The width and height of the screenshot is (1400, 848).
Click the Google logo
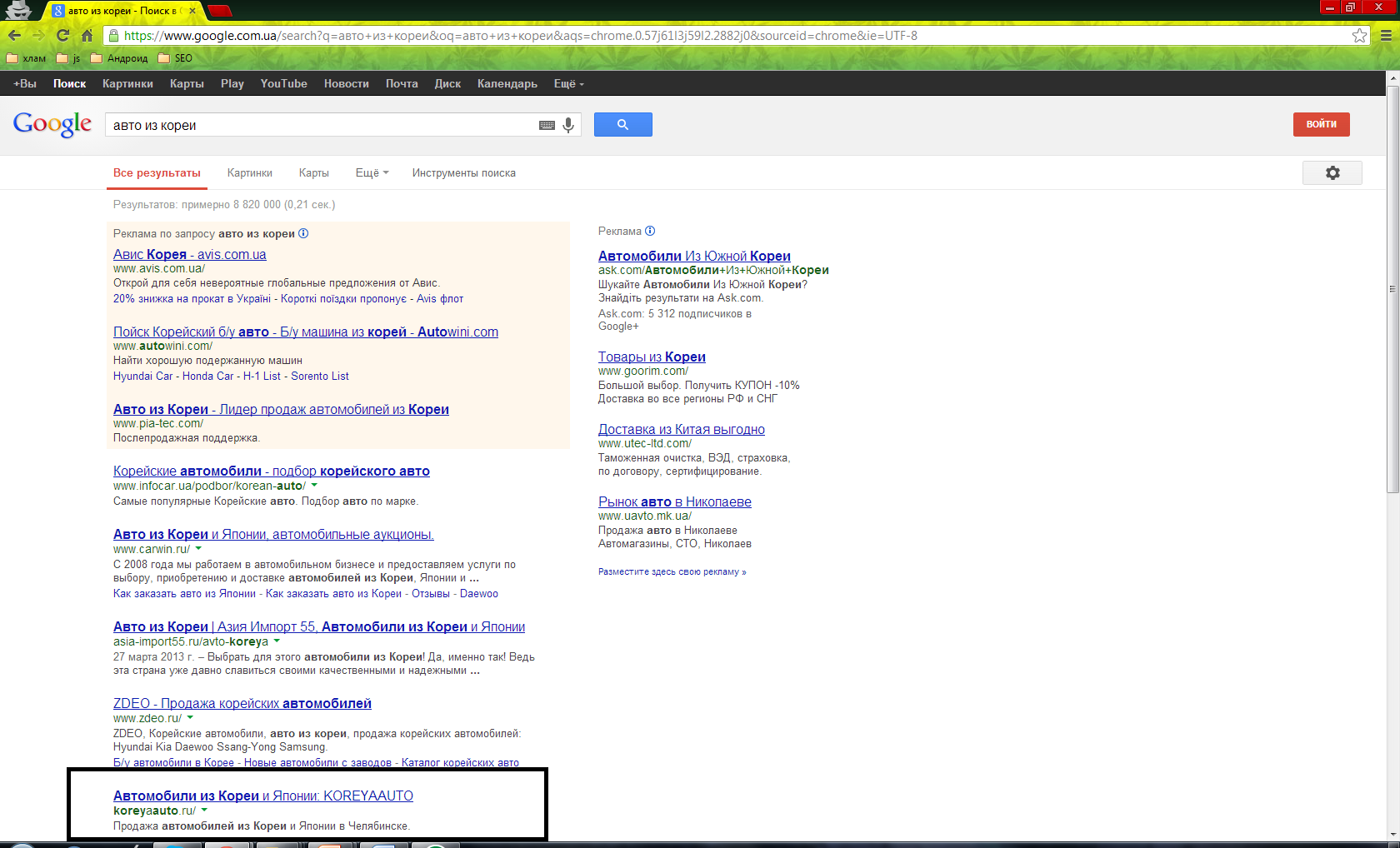[52, 124]
